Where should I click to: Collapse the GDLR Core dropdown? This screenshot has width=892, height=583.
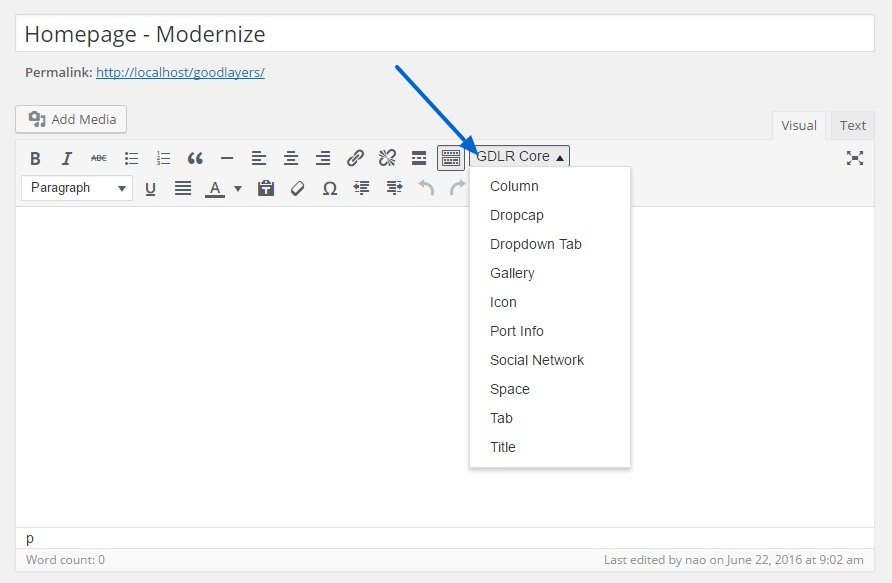coord(520,157)
